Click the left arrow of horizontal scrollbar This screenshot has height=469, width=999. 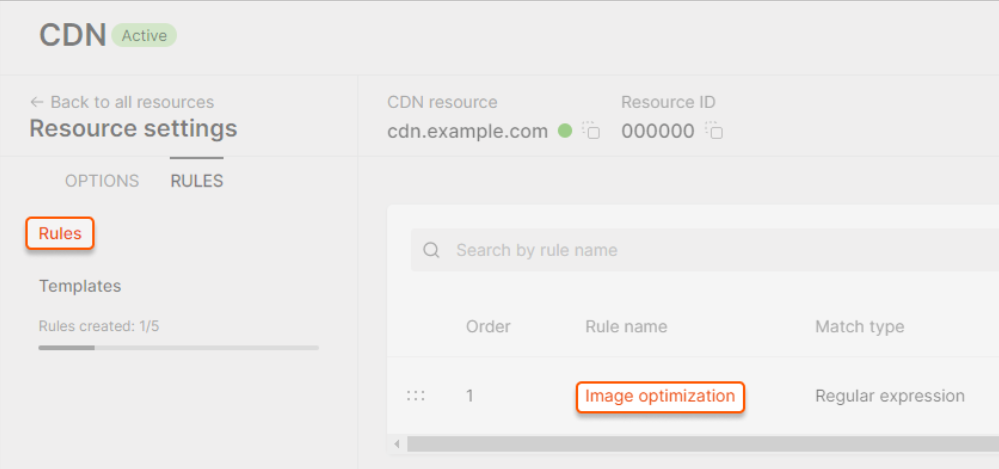click(x=398, y=444)
